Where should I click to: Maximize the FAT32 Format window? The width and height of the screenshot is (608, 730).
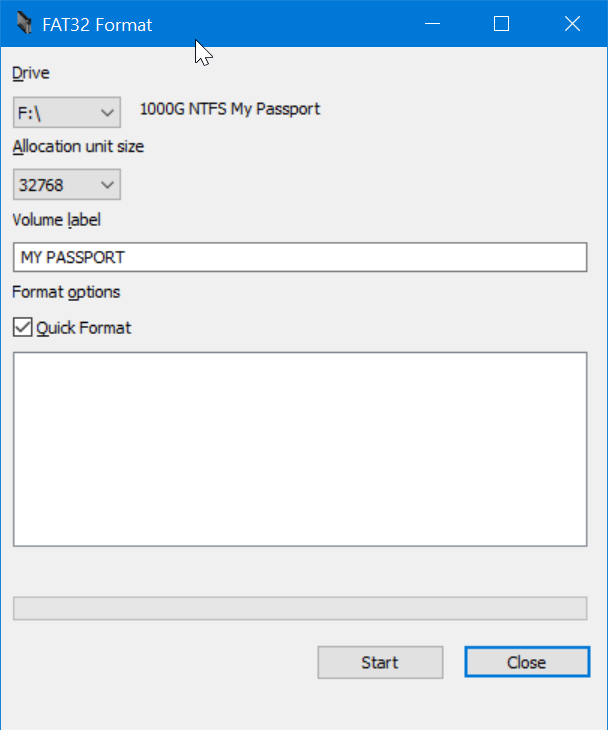502,24
